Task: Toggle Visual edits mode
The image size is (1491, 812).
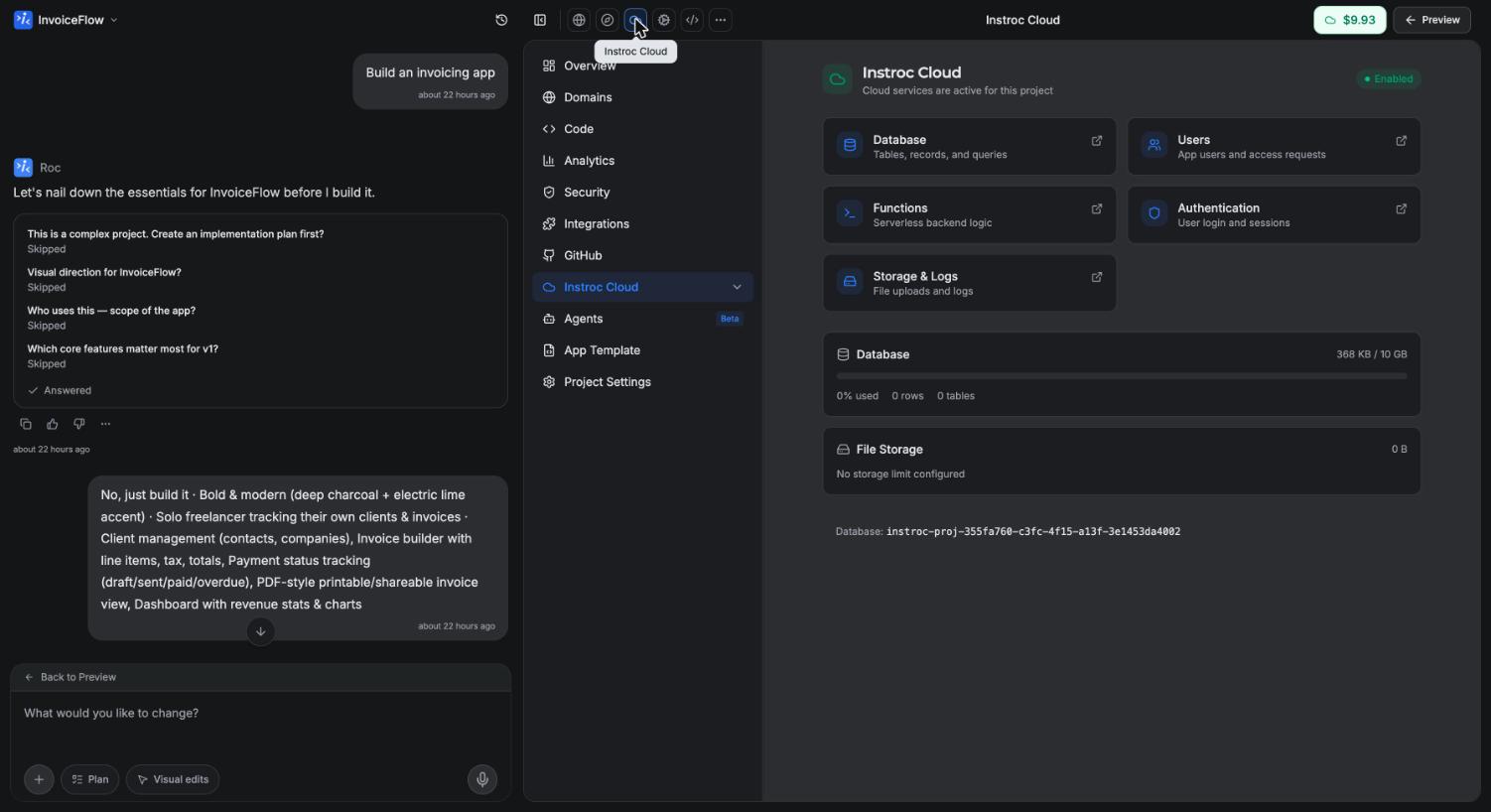Action: click(x=173, y=779)
